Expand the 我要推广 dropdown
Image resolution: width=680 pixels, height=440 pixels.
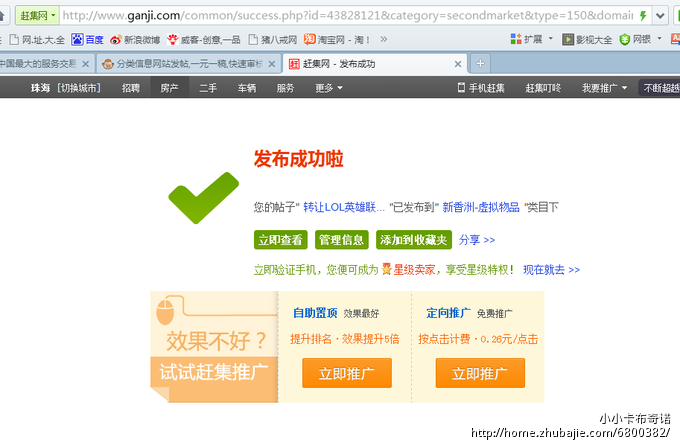[605, 88]
